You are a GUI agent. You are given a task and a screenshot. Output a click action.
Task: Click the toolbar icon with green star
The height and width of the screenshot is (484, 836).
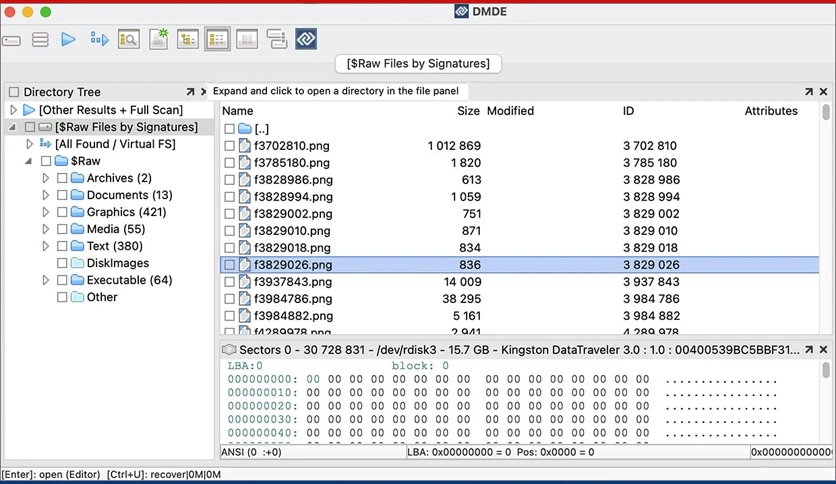(158, 39)
